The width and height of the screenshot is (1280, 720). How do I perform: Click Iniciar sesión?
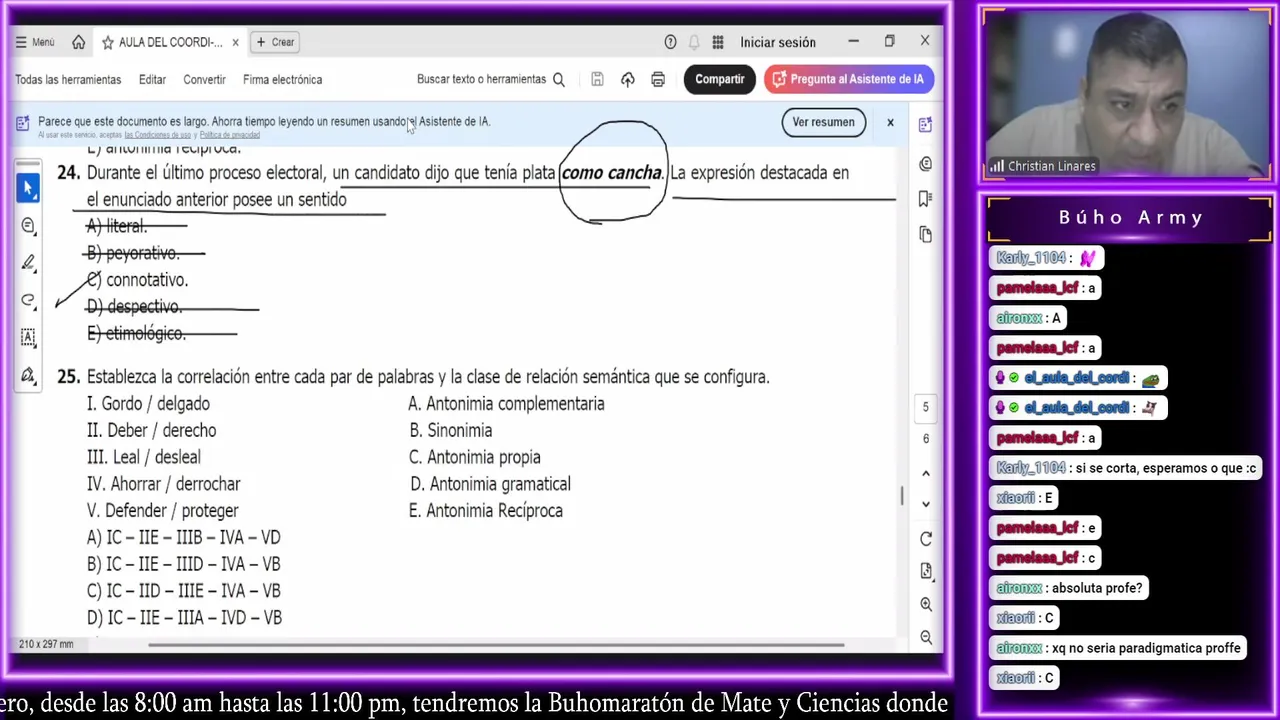coord(778,42)
